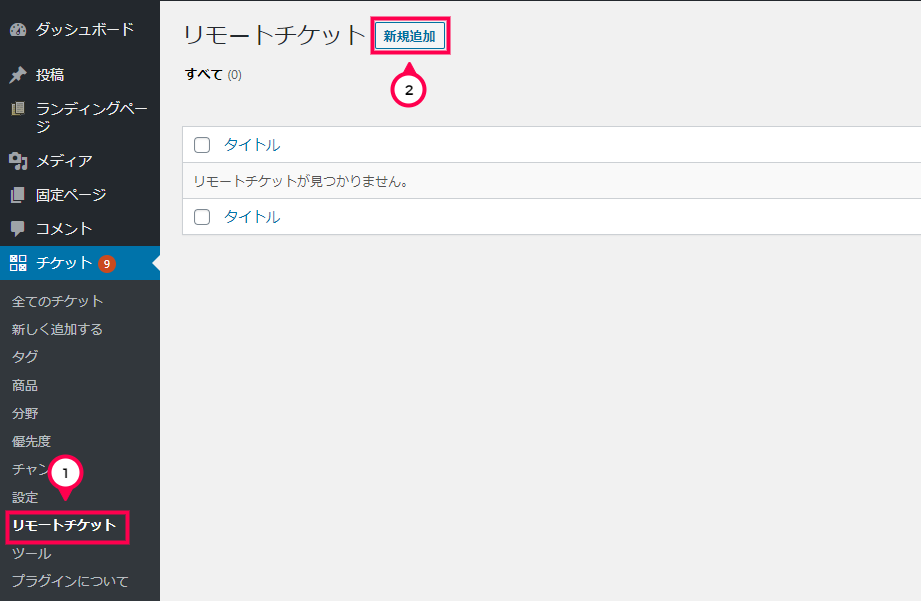This screenshot has width=921, height=601.
Task: Open 優先度 submenu item
Action: click(31, 441)
